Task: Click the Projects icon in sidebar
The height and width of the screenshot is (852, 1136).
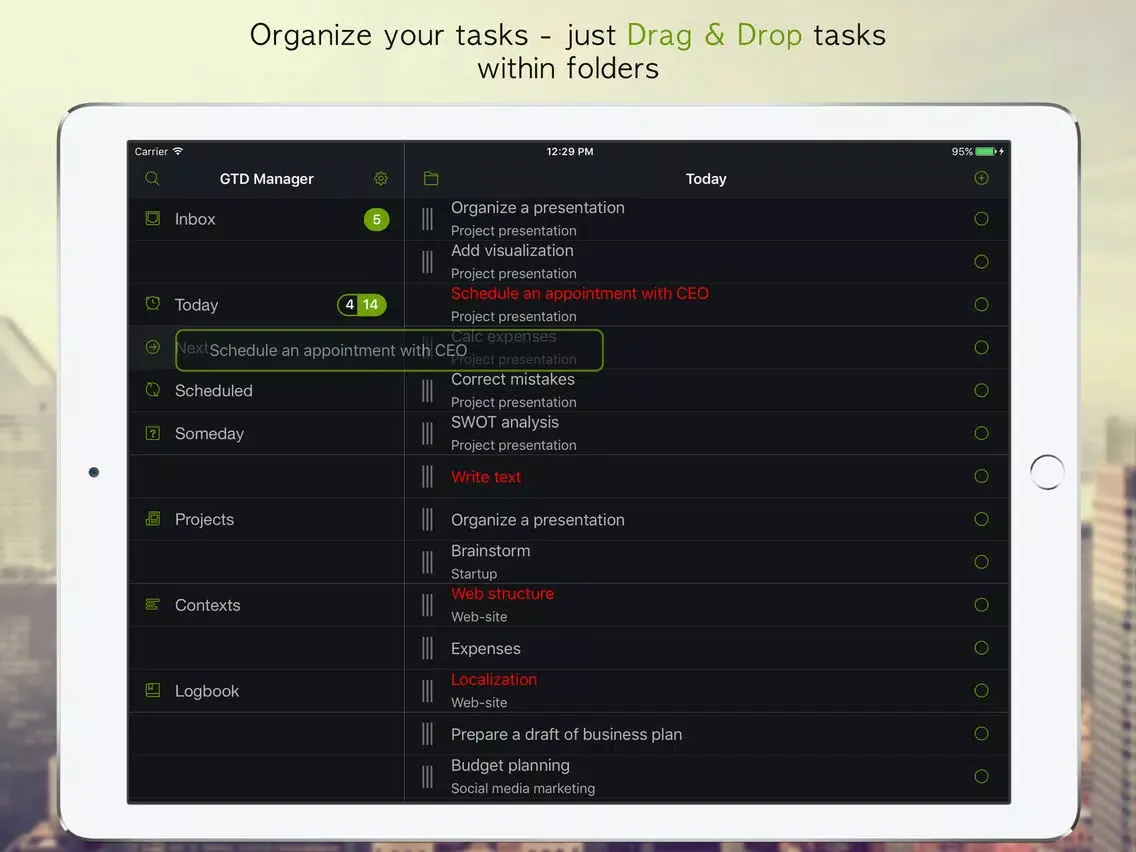Action: click(x=153, y=519)
